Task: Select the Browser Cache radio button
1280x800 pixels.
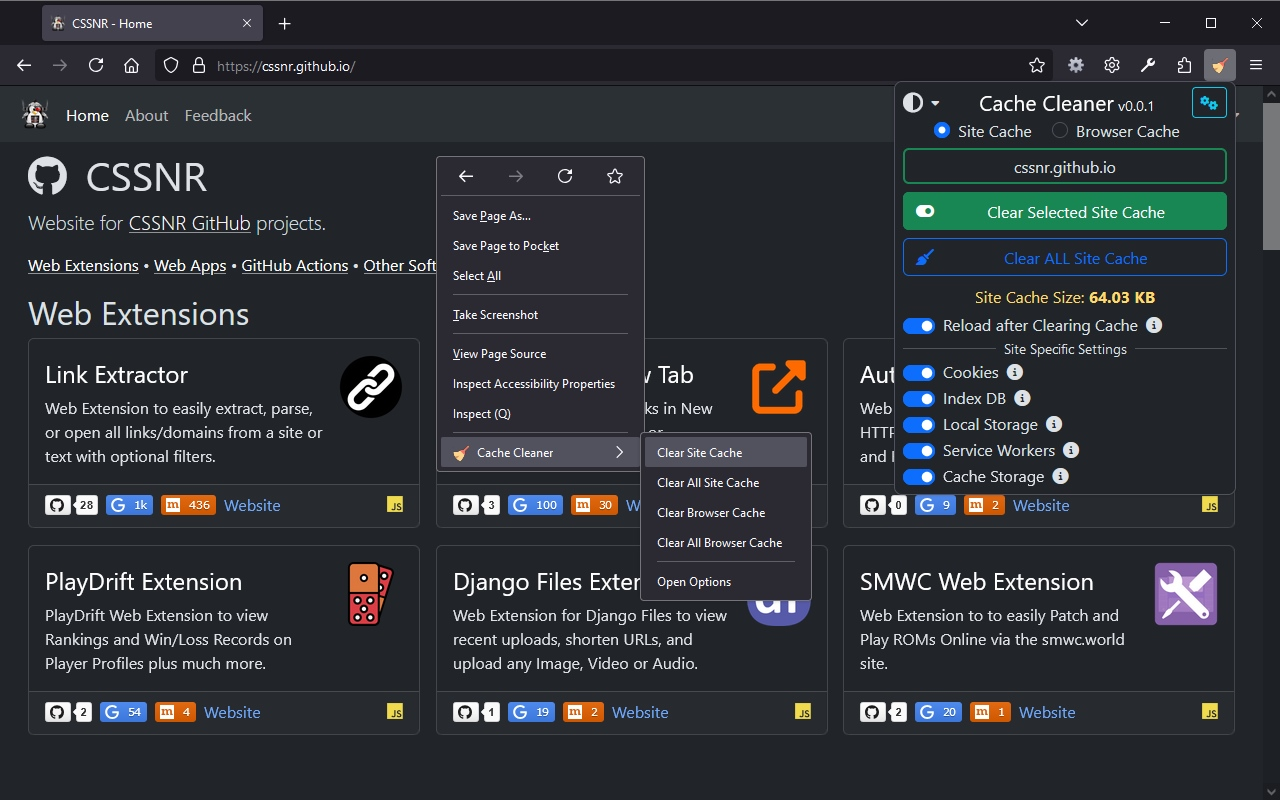Action: (x=1059, y=131)
